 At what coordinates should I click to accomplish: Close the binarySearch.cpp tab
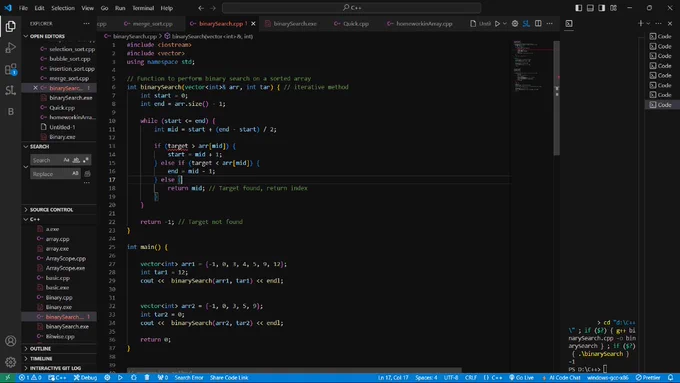253,23
